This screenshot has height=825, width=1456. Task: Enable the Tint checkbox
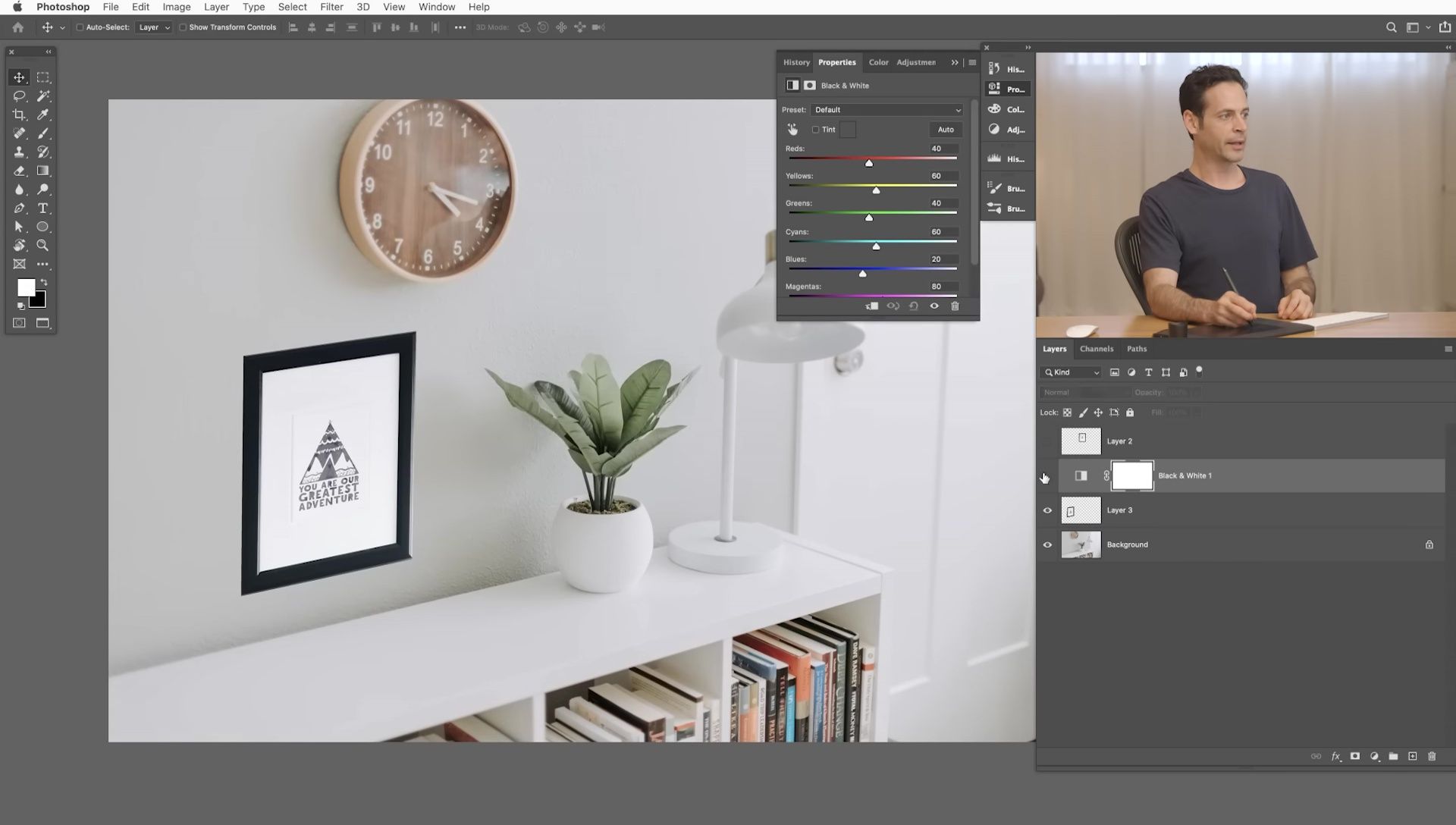(815, 130)
